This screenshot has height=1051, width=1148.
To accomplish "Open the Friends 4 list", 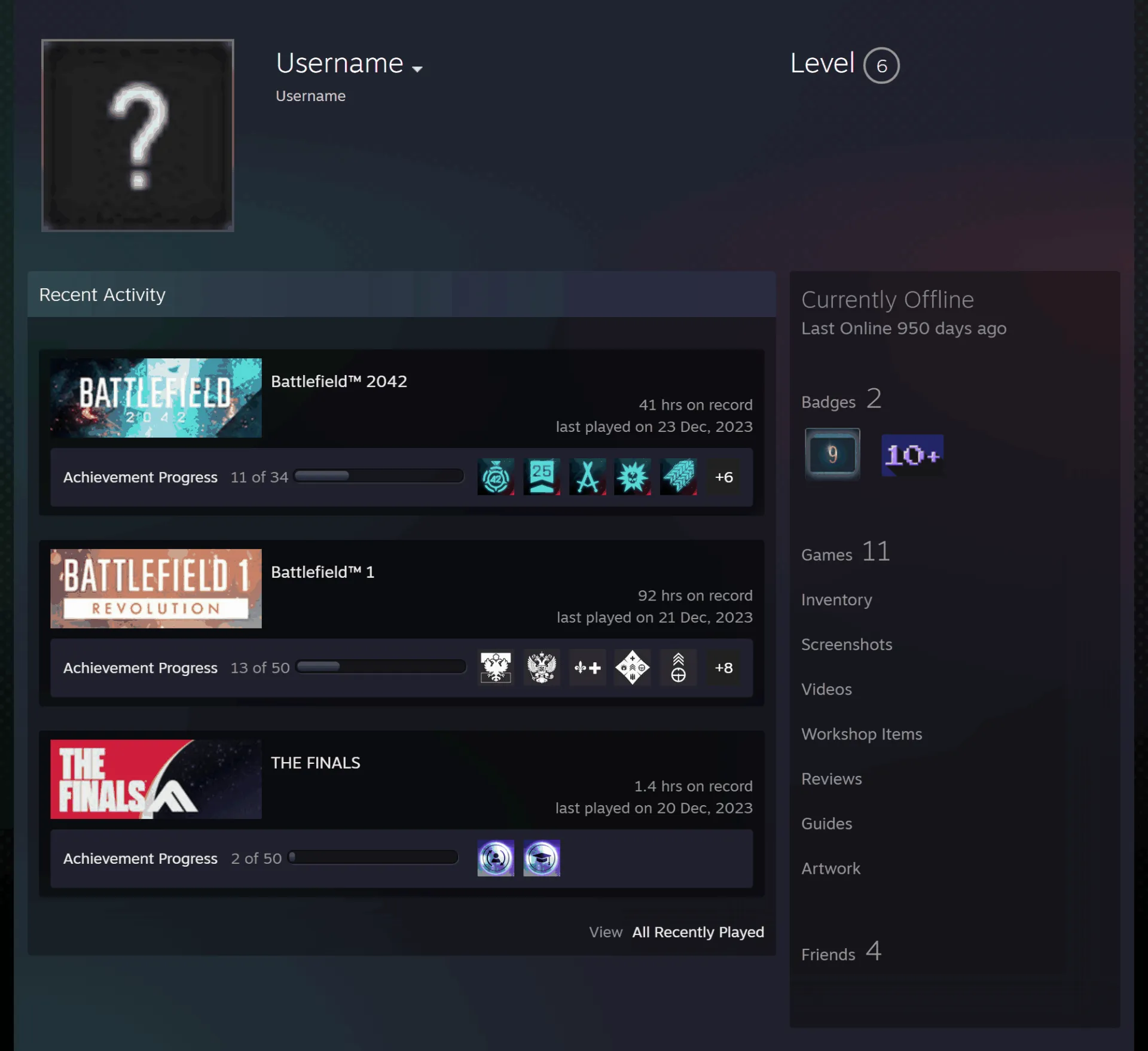I will click(841, 952).
